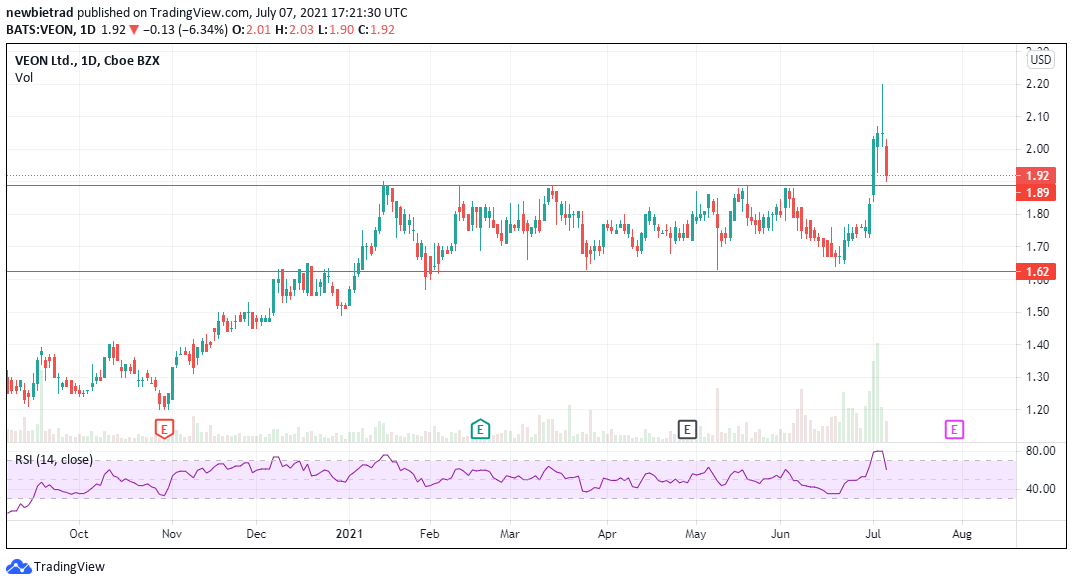Click the green earnings E marker near February
The image size is (1073, 585).
pos(480,429)
